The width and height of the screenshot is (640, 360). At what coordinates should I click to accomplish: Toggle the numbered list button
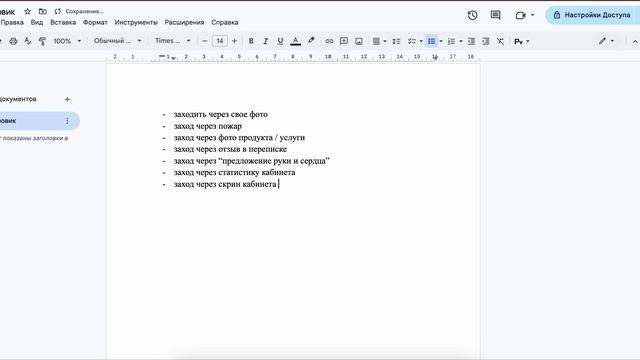point(451,41)
